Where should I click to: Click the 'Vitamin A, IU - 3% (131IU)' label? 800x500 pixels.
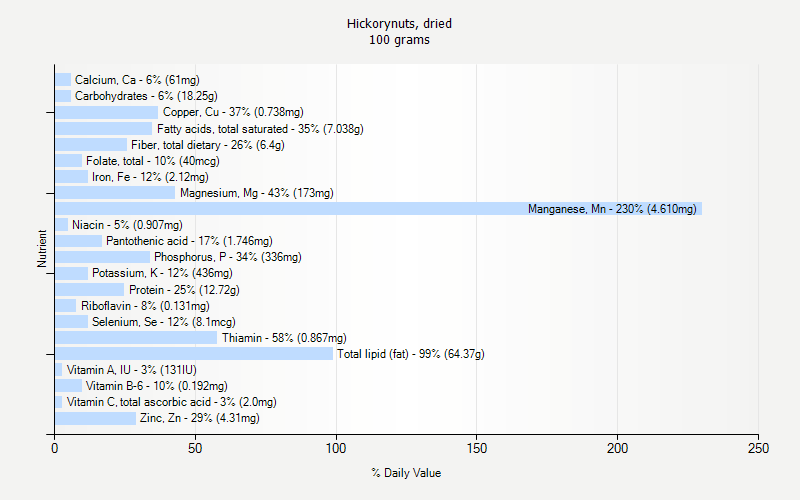tap(132, 370)
